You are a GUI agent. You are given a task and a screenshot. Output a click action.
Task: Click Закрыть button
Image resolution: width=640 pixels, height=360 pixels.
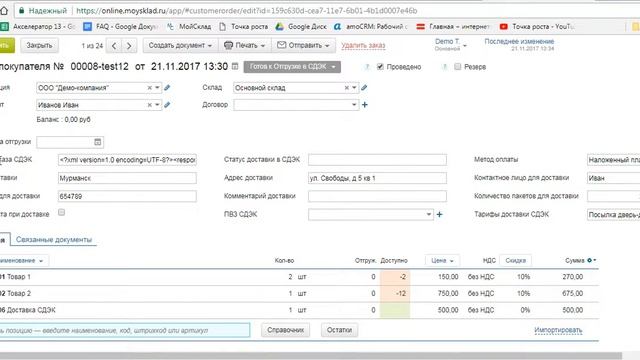(39, 45)
